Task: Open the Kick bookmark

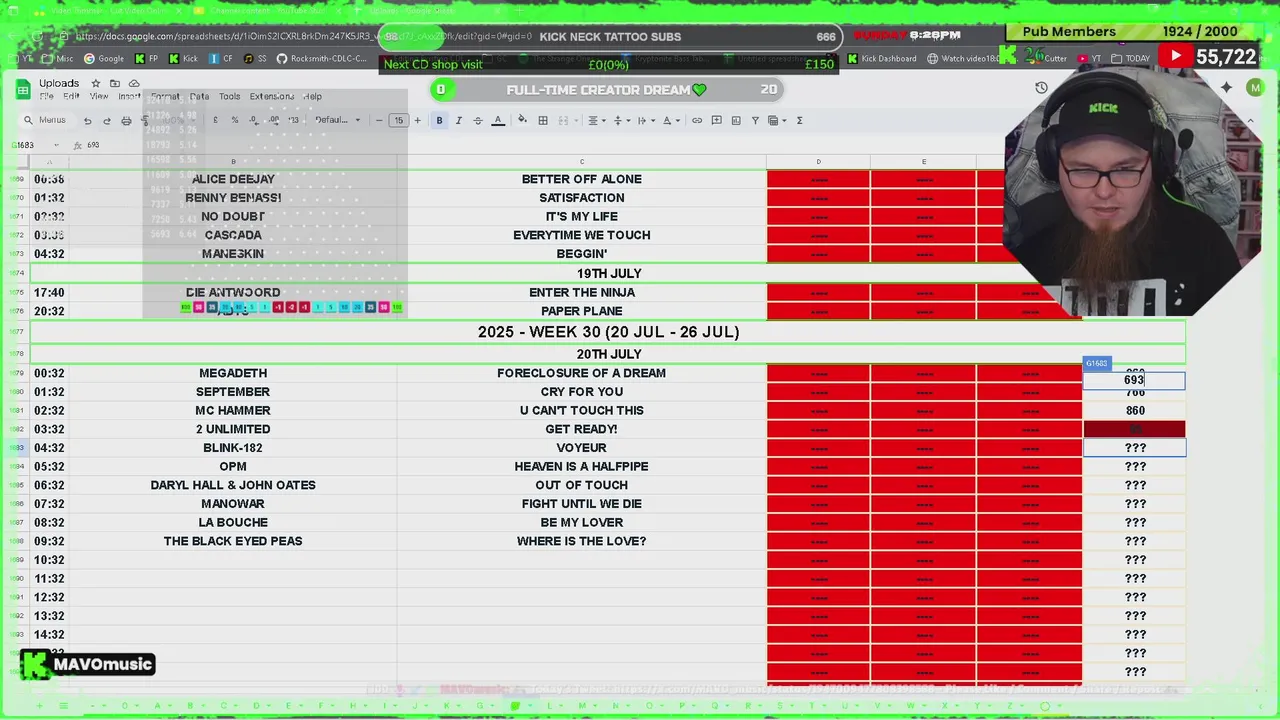Action: 183,59
